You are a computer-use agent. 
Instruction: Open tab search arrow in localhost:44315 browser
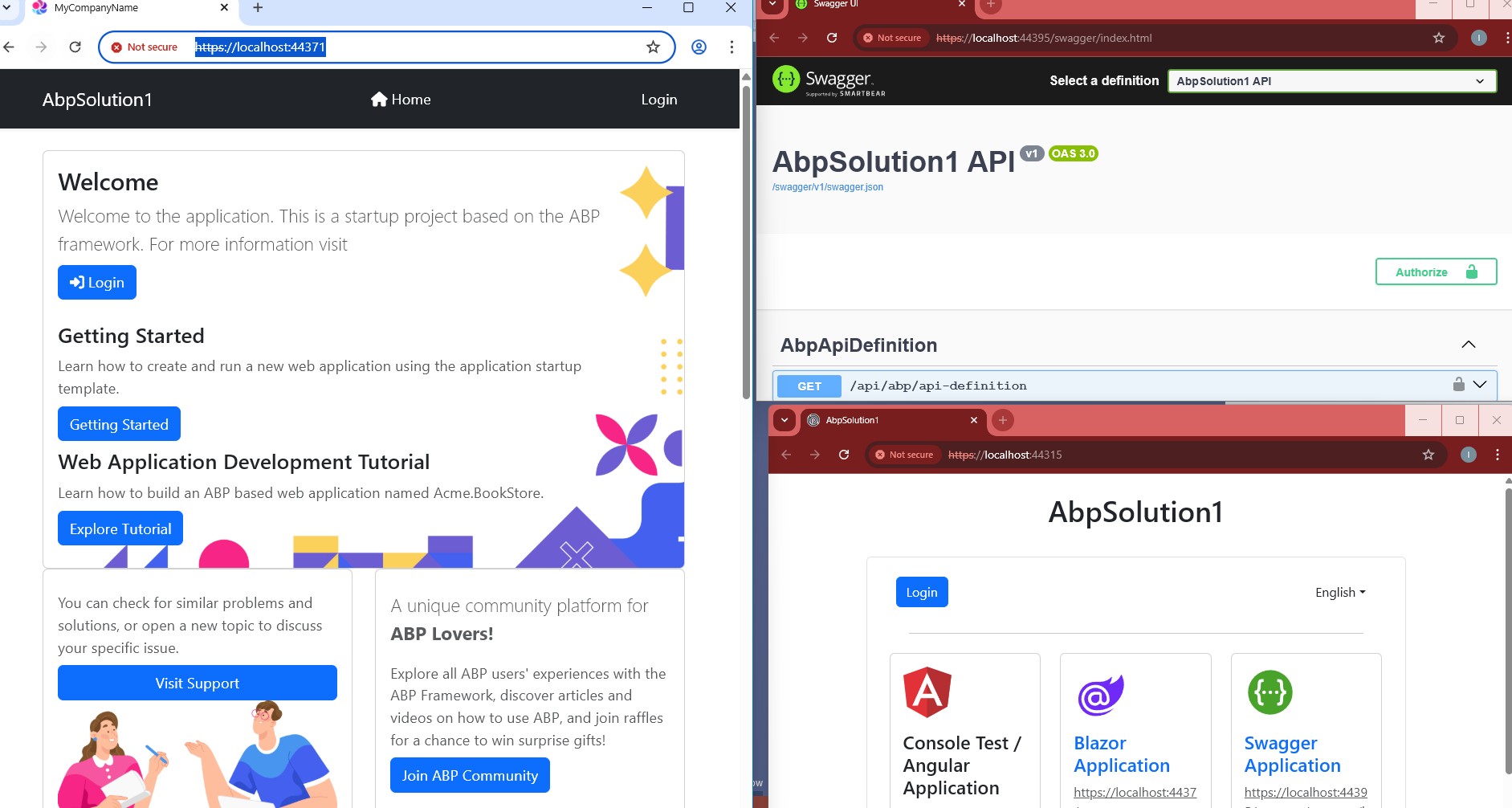tap(785, 420)
